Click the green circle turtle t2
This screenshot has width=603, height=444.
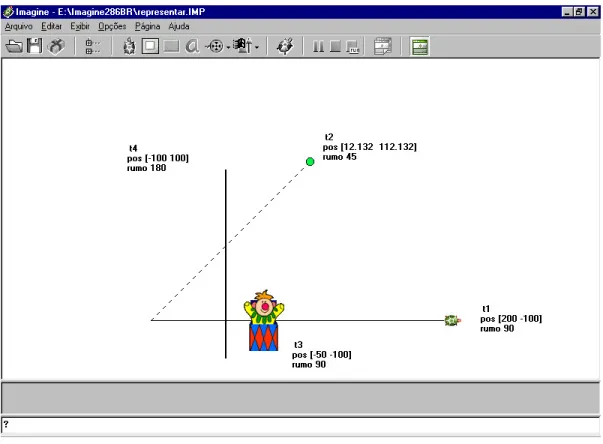(310, 162)
